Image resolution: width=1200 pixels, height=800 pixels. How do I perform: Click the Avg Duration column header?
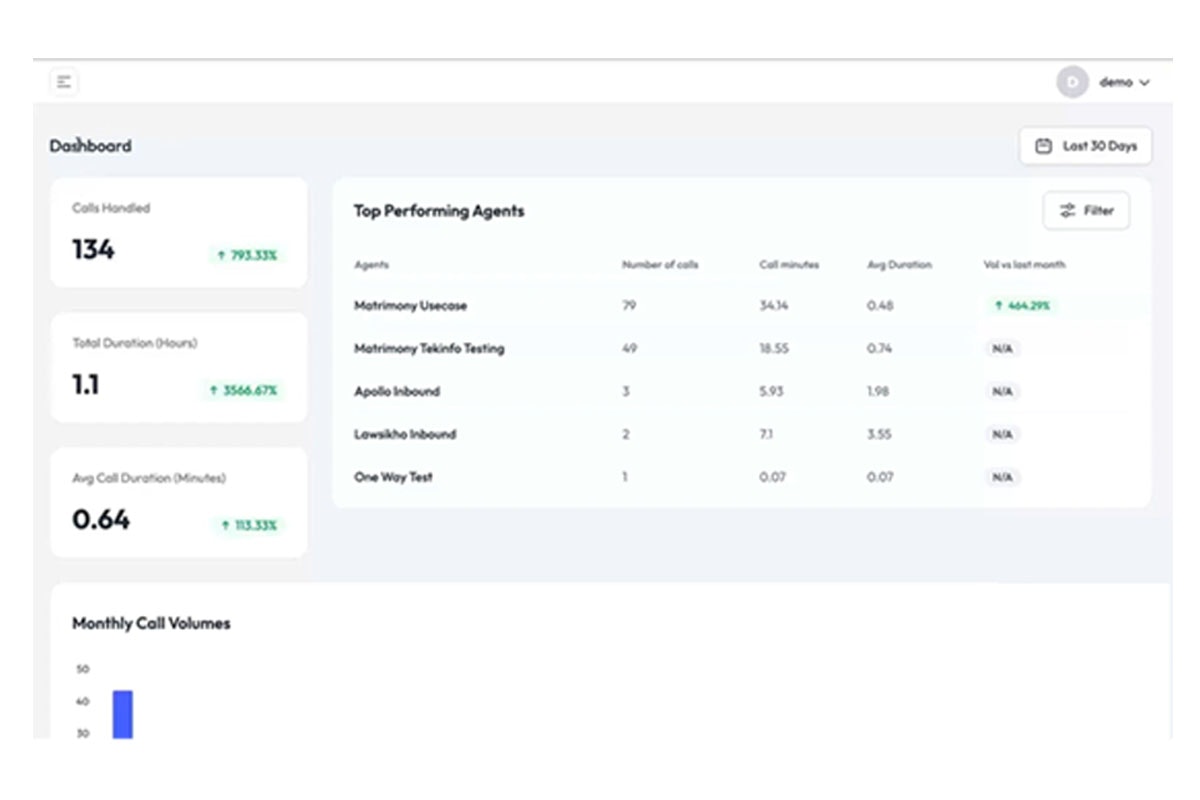click(899, 264)
